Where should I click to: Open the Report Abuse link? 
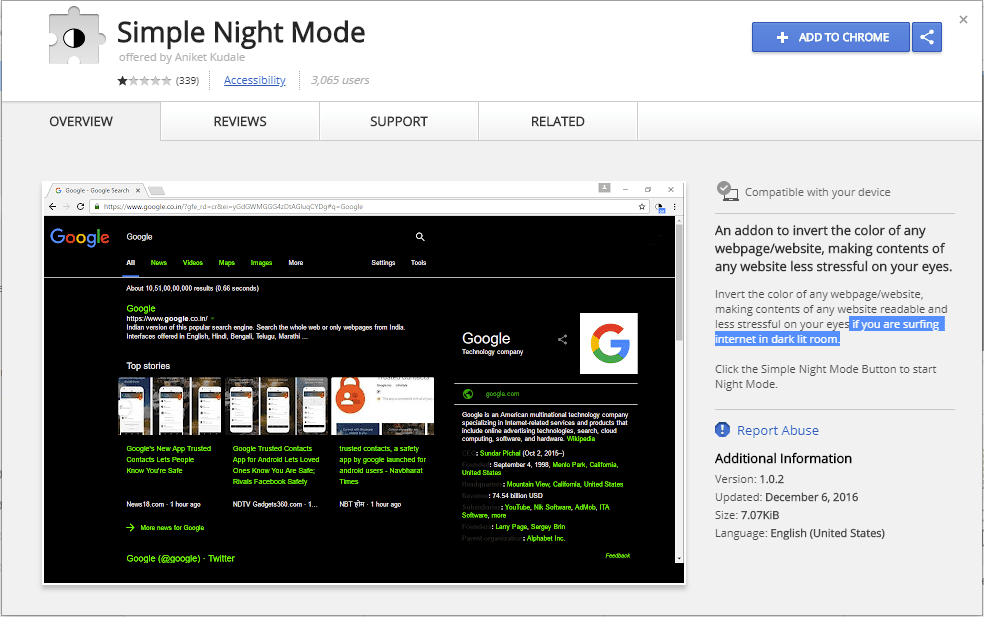pyautogui.click(x=778, y=430)
